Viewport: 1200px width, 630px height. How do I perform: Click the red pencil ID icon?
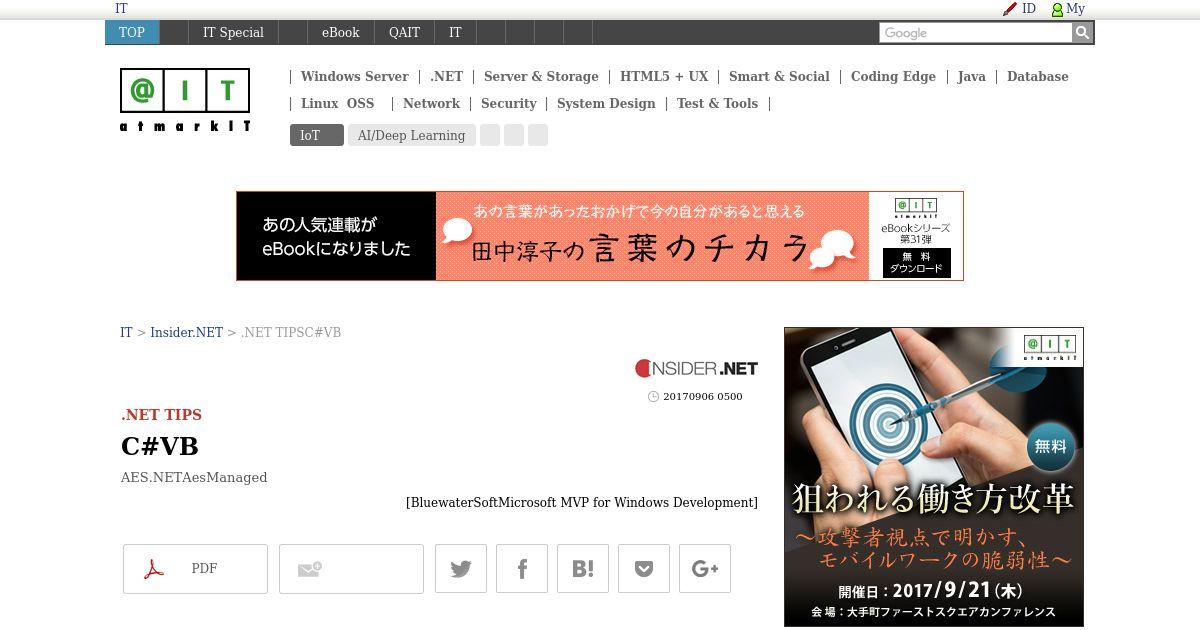(x=1010, y=9)
